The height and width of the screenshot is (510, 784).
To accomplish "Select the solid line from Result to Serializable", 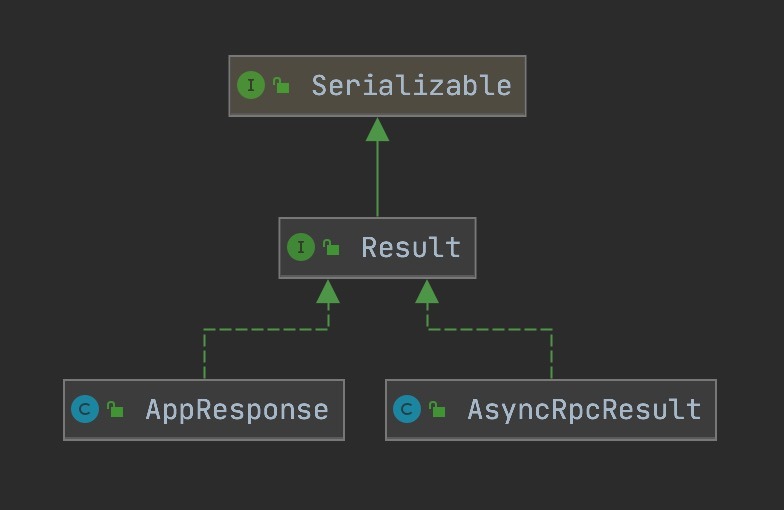I will coord(377,180).
